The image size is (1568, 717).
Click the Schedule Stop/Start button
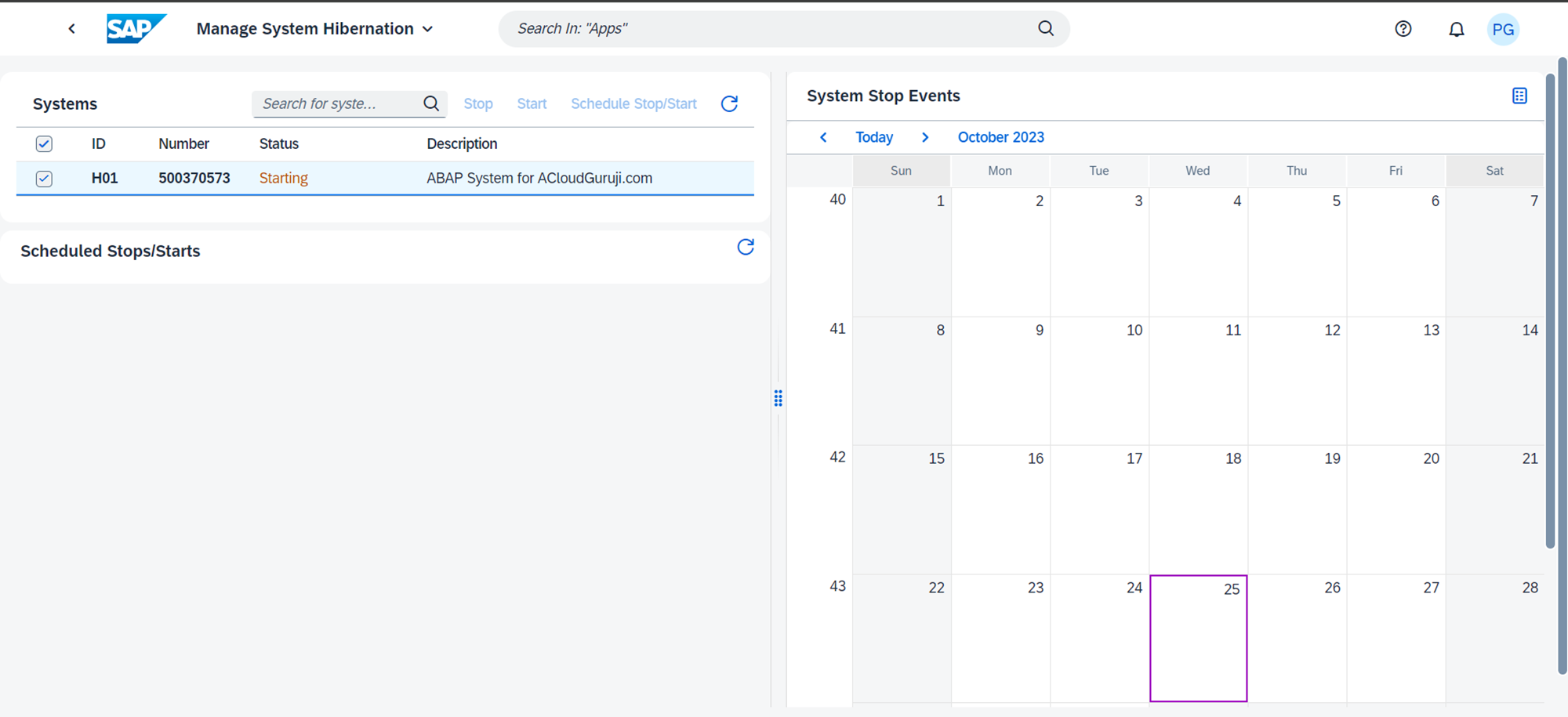pyautogui.click(x=633, y=103)
